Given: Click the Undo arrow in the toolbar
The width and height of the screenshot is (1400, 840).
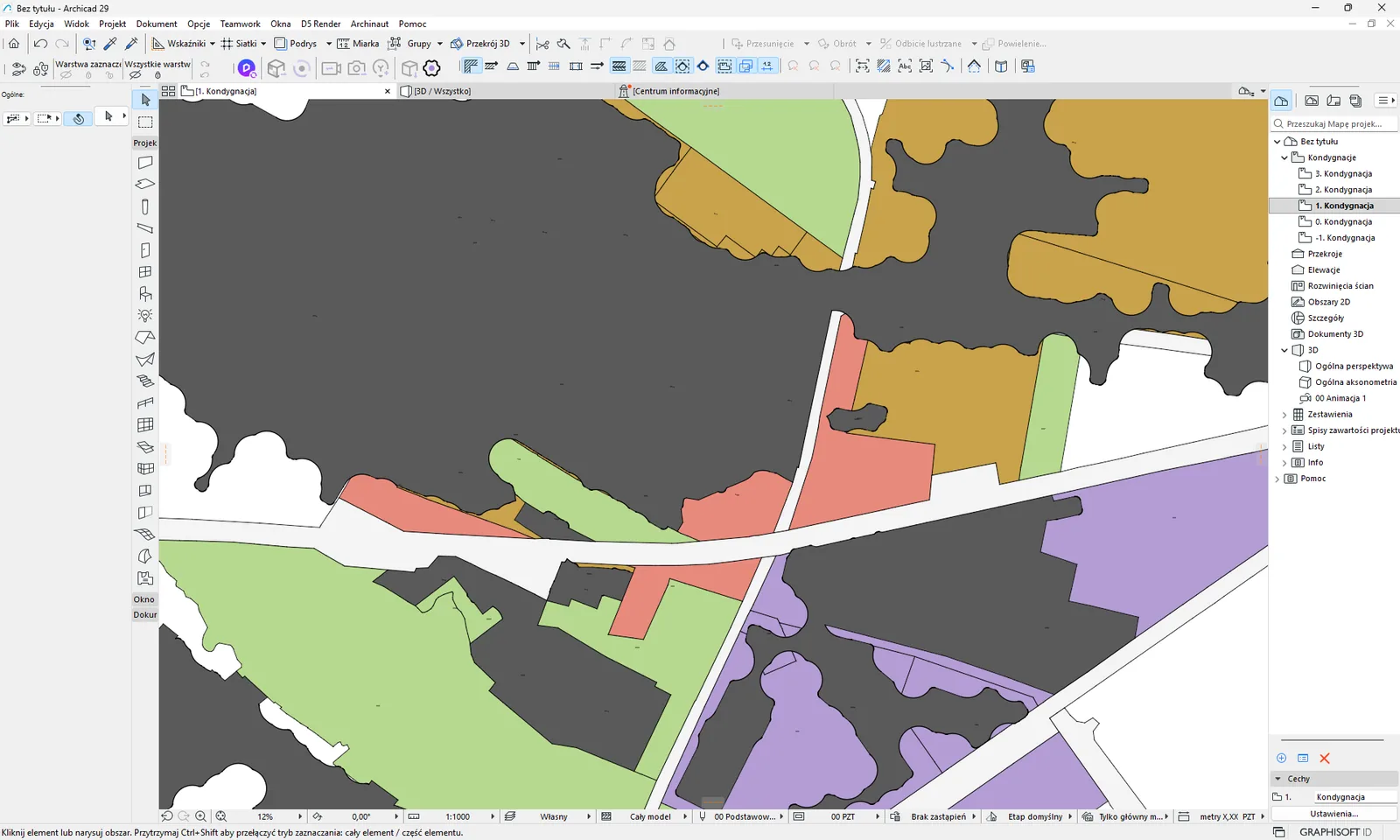Looking at the screenshot, I should (40, 43).
